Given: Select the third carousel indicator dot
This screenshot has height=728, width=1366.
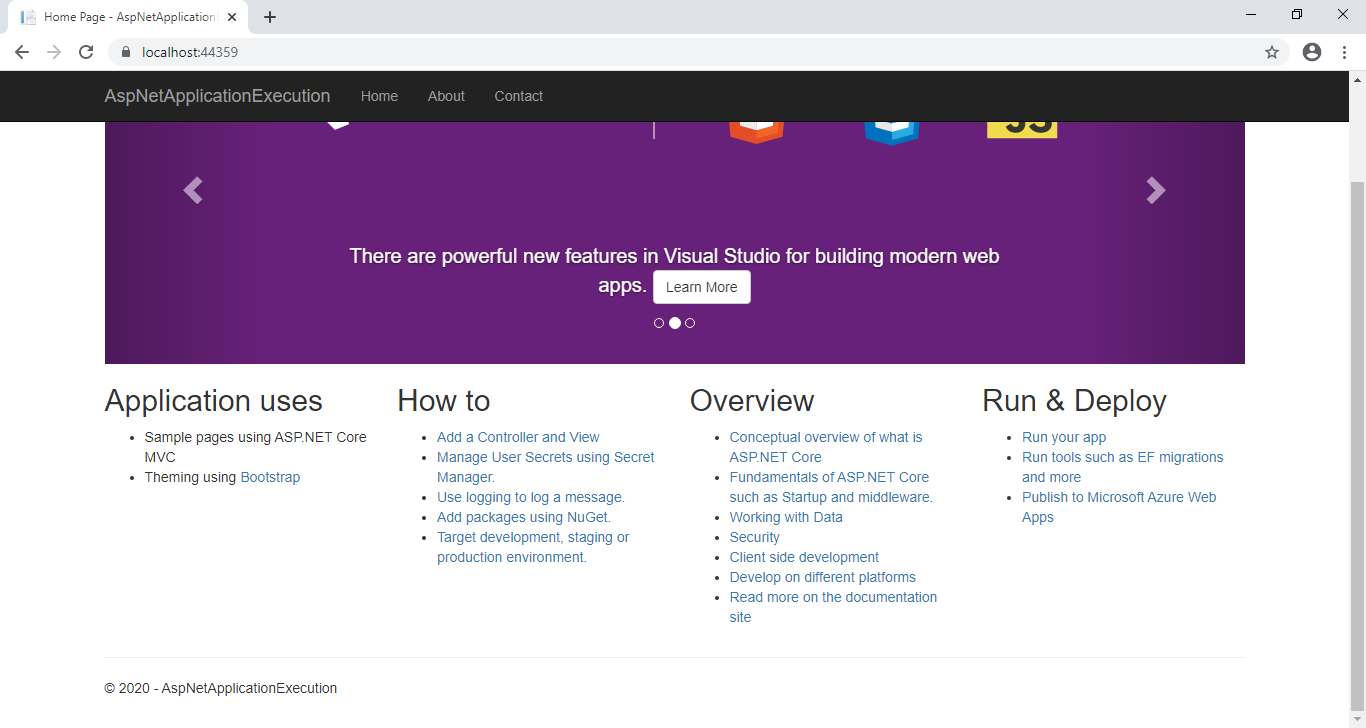Looking at the screenshot, I should (x=690, y=322).
